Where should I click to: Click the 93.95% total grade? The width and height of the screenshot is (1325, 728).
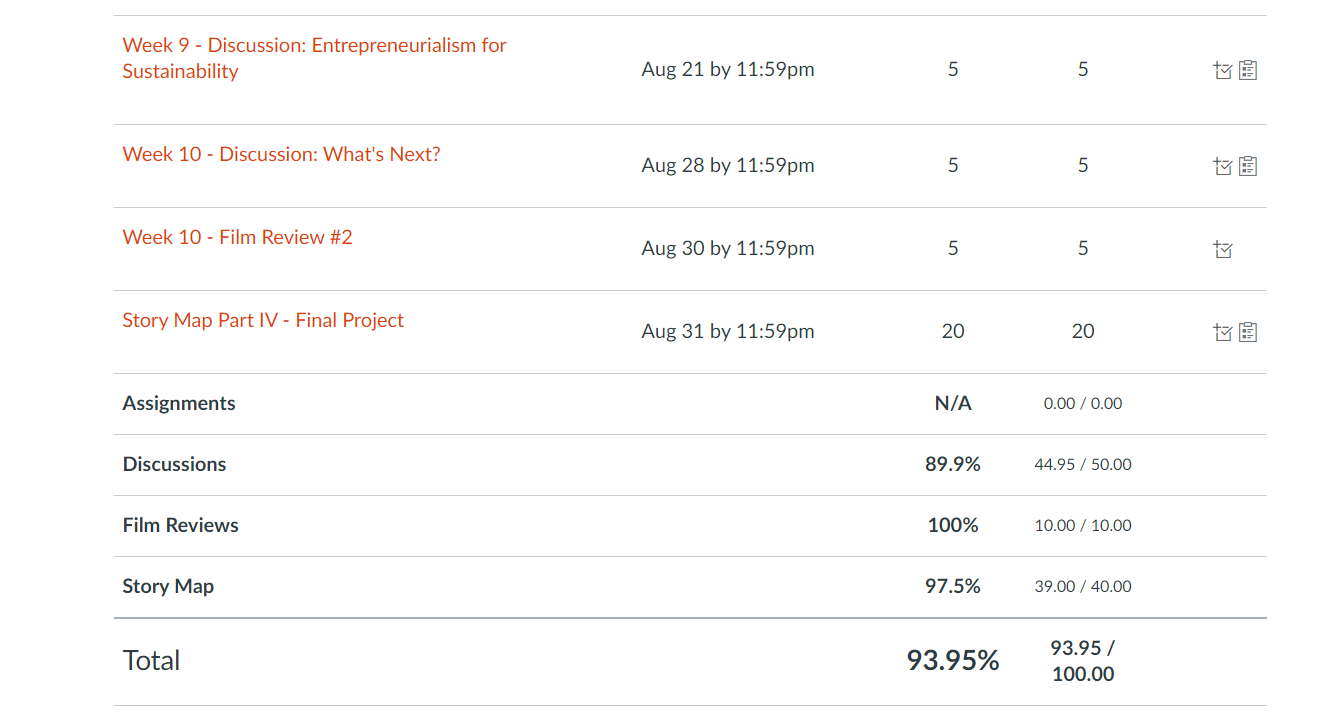pos(952,660)
